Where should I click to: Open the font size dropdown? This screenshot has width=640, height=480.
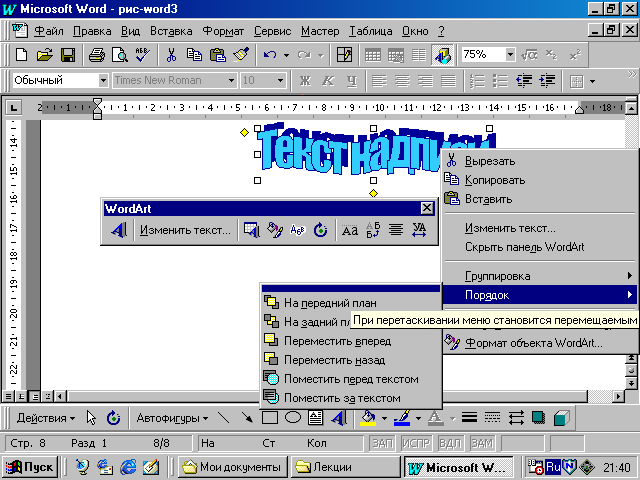[280, 80]
